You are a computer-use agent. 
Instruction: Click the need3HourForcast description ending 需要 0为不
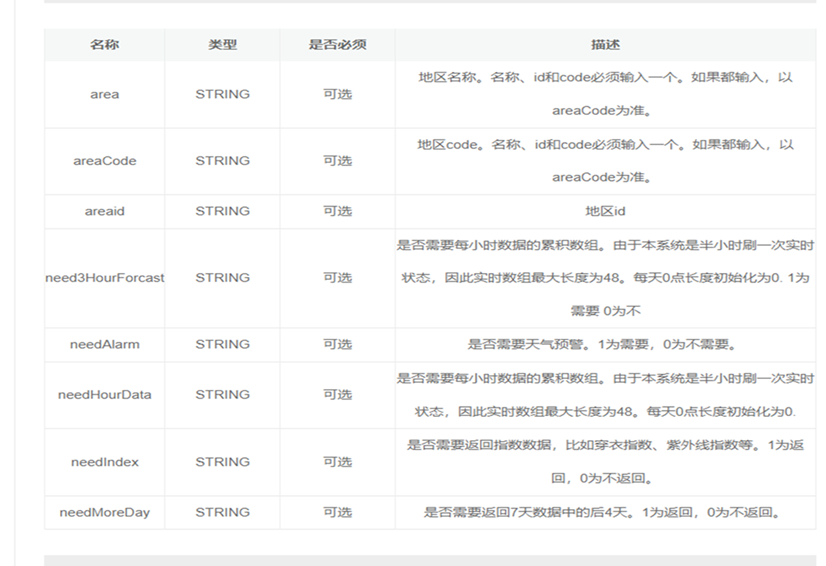pyautogui.click(x=605, y=278)
